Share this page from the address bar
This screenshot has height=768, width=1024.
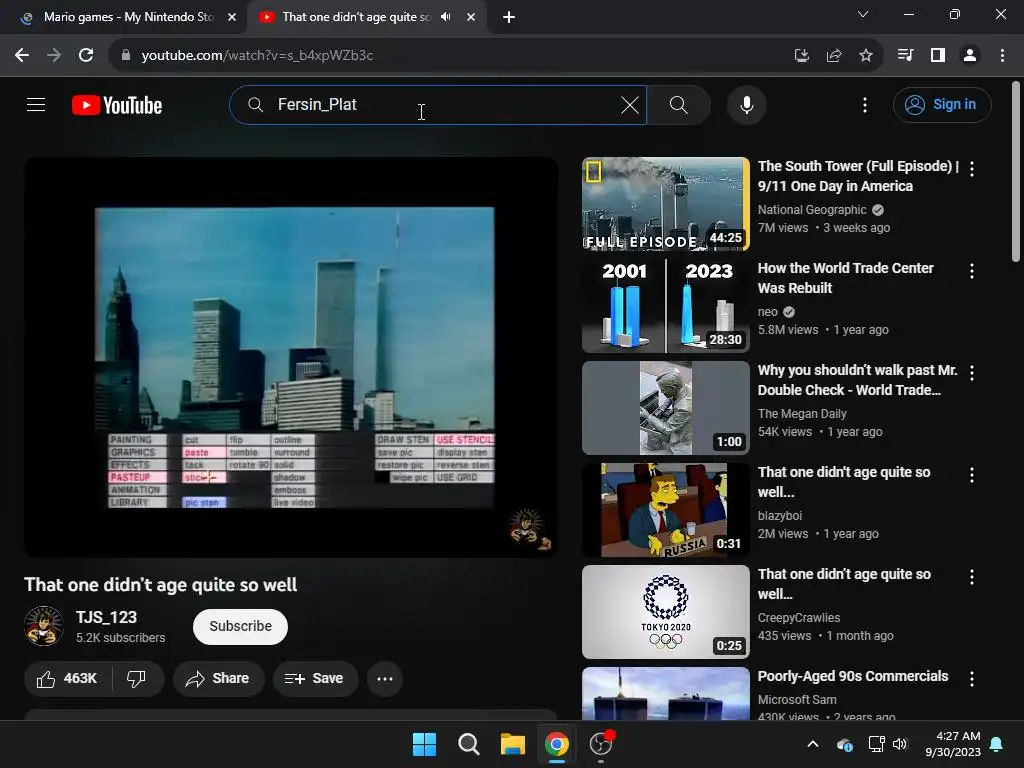[x=833, y=55]
